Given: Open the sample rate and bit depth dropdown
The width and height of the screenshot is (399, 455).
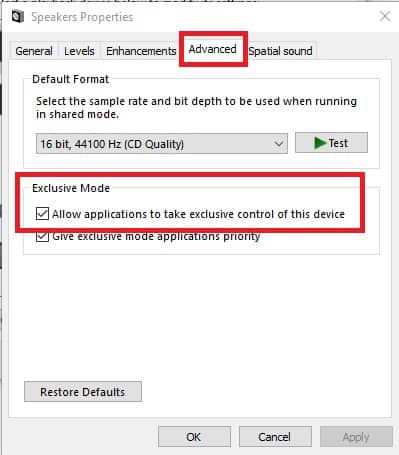Looking at the screenshot, I should pyautogui.click(x=162, y=144).
